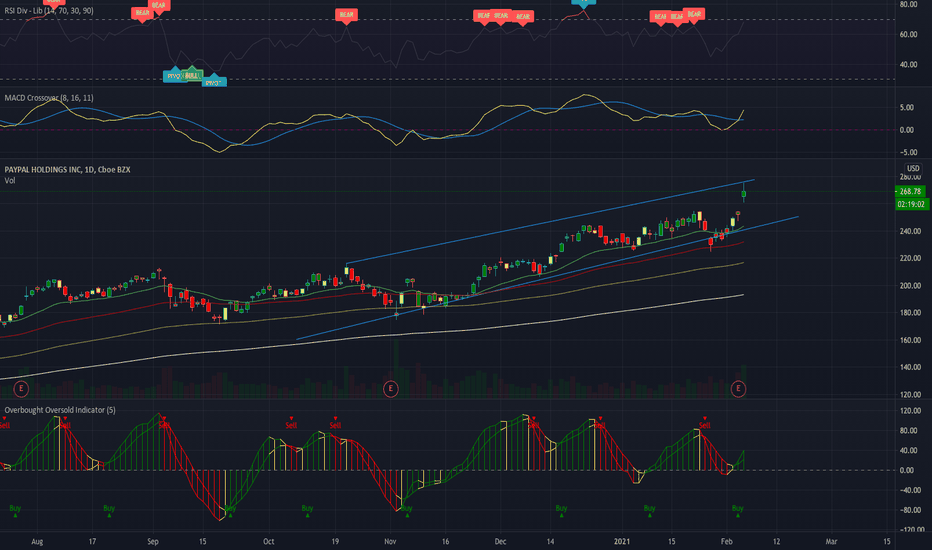Image resolution: width=932 pixels, height=550 pixels.
Task: Click the 02:19:02 bar countdown label
Action: tap(912, 204)
